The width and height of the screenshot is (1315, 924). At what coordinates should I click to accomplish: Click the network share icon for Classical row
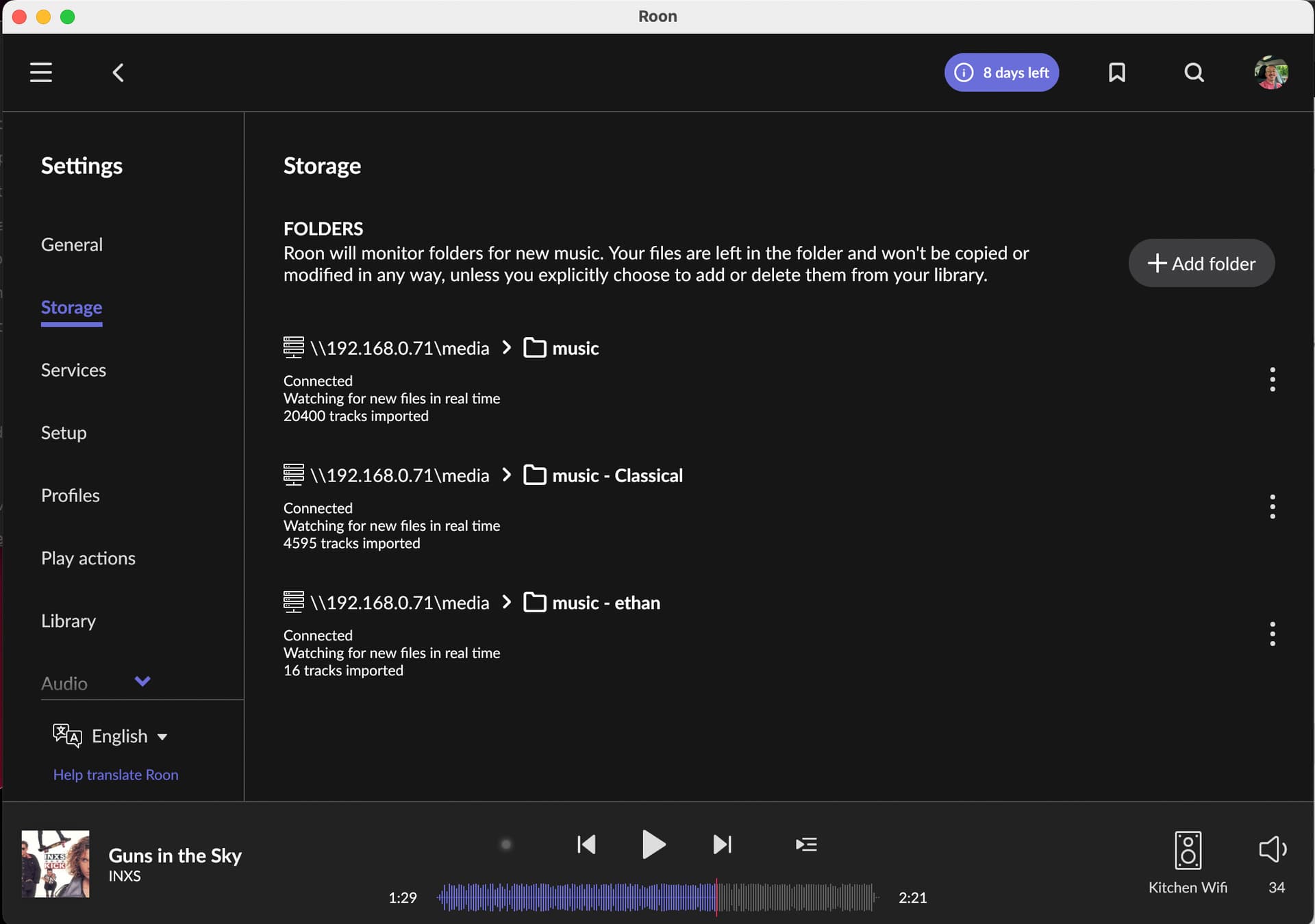(293, 475)
